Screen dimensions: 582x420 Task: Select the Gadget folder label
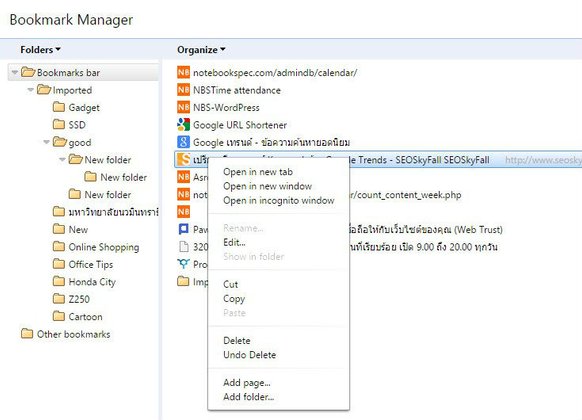[x=84, y=108]
